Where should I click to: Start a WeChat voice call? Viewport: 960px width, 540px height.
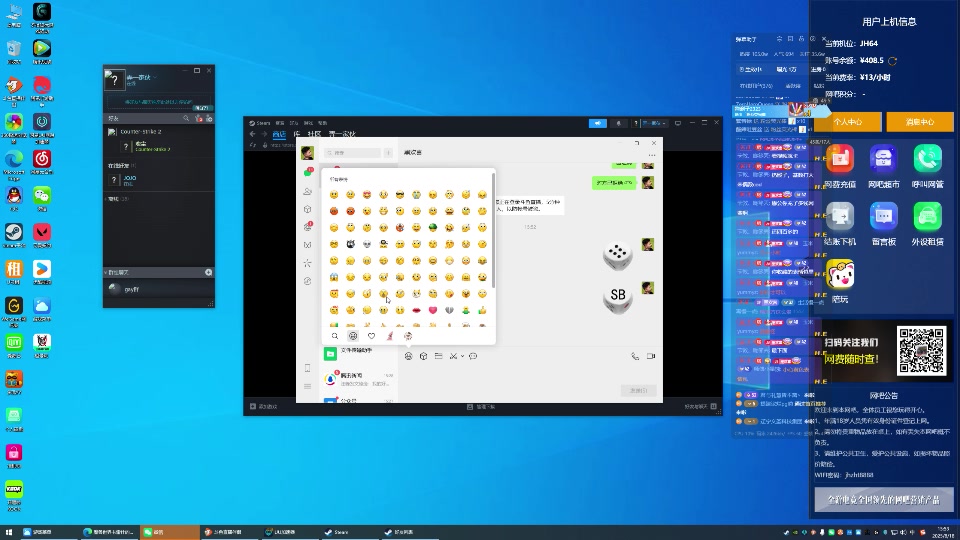pyautogui.click(x=635, y=356)
